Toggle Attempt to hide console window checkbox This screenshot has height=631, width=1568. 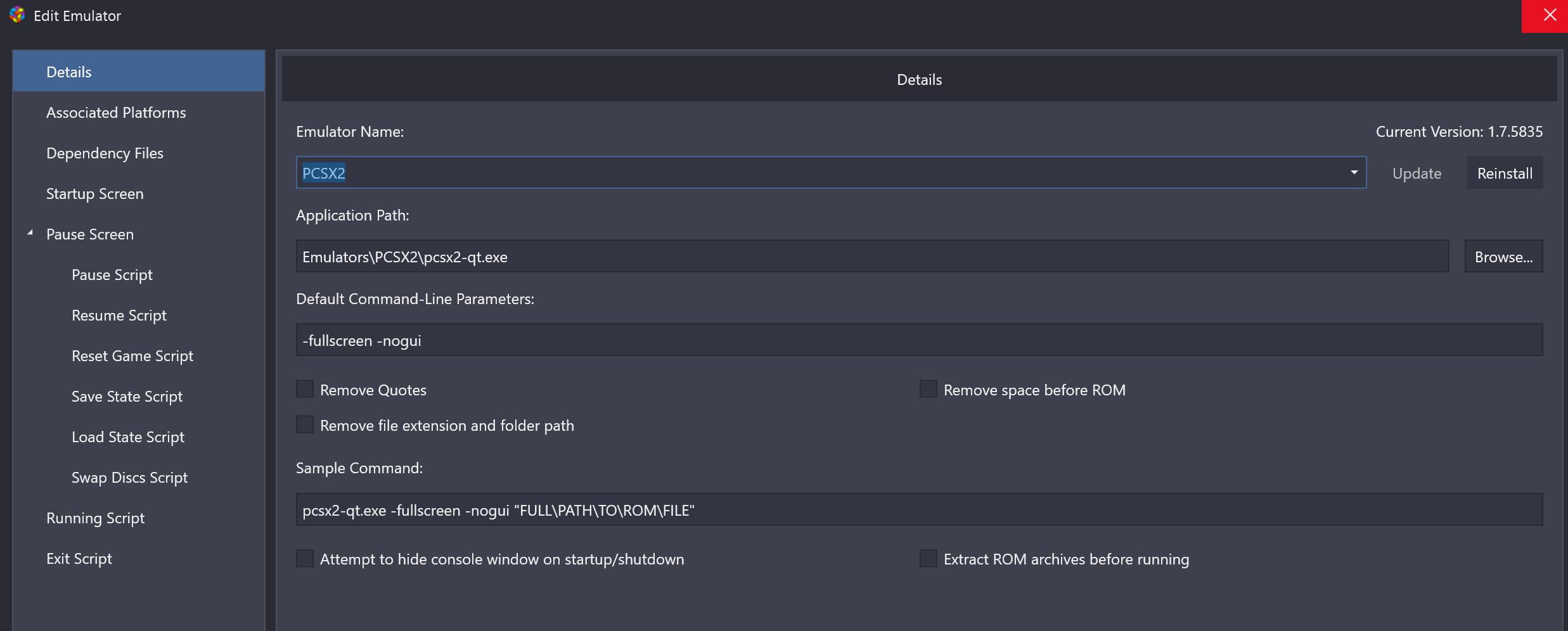click(305, 558)
